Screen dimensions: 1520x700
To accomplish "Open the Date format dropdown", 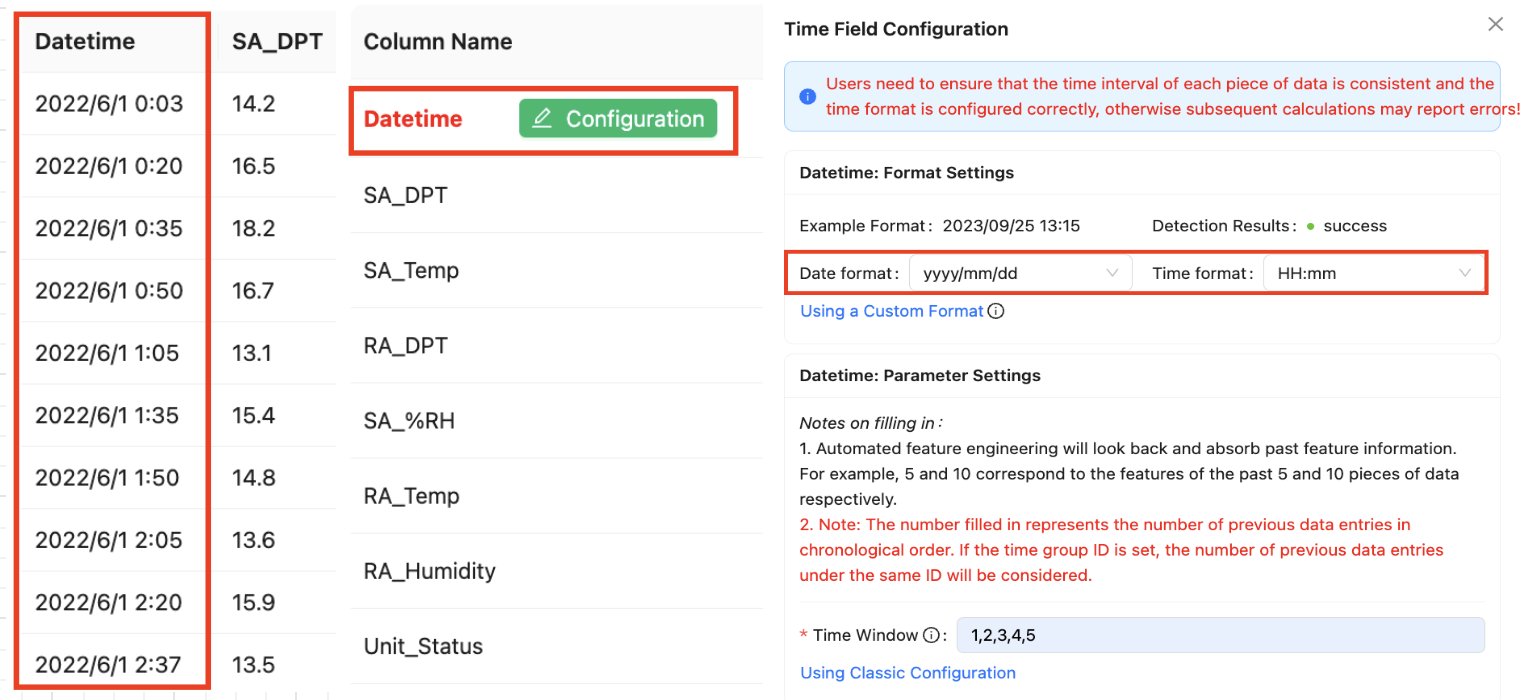I will click(x=1020, y=273).
